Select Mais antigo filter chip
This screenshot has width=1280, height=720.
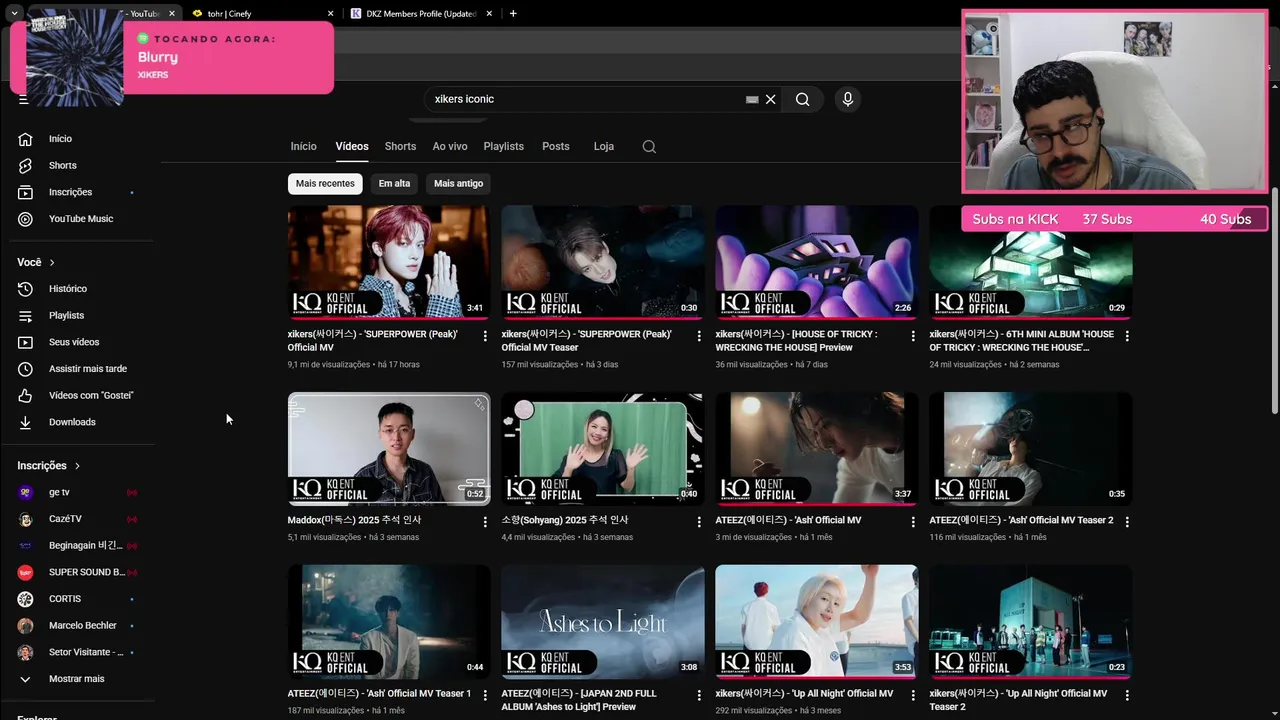click(458, 184)
